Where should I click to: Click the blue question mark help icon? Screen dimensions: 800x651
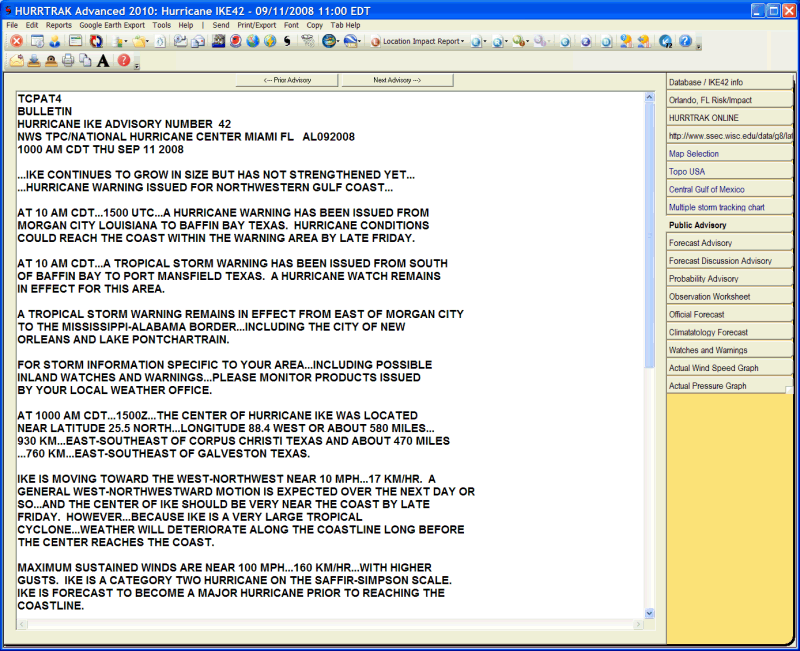tap(684, 42)
